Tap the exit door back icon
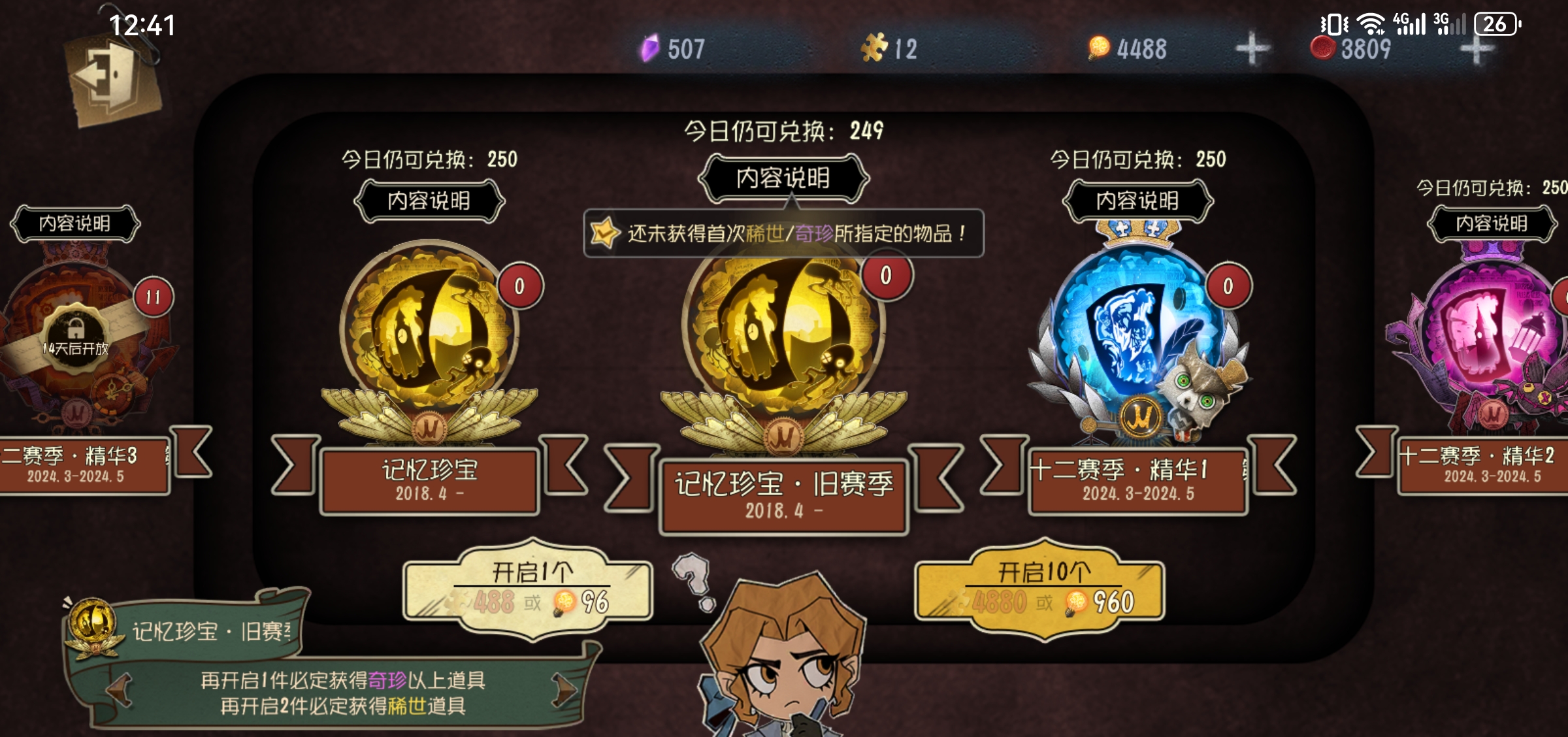The width and height of the screenshot is (1568, 737). click(112, 78)
